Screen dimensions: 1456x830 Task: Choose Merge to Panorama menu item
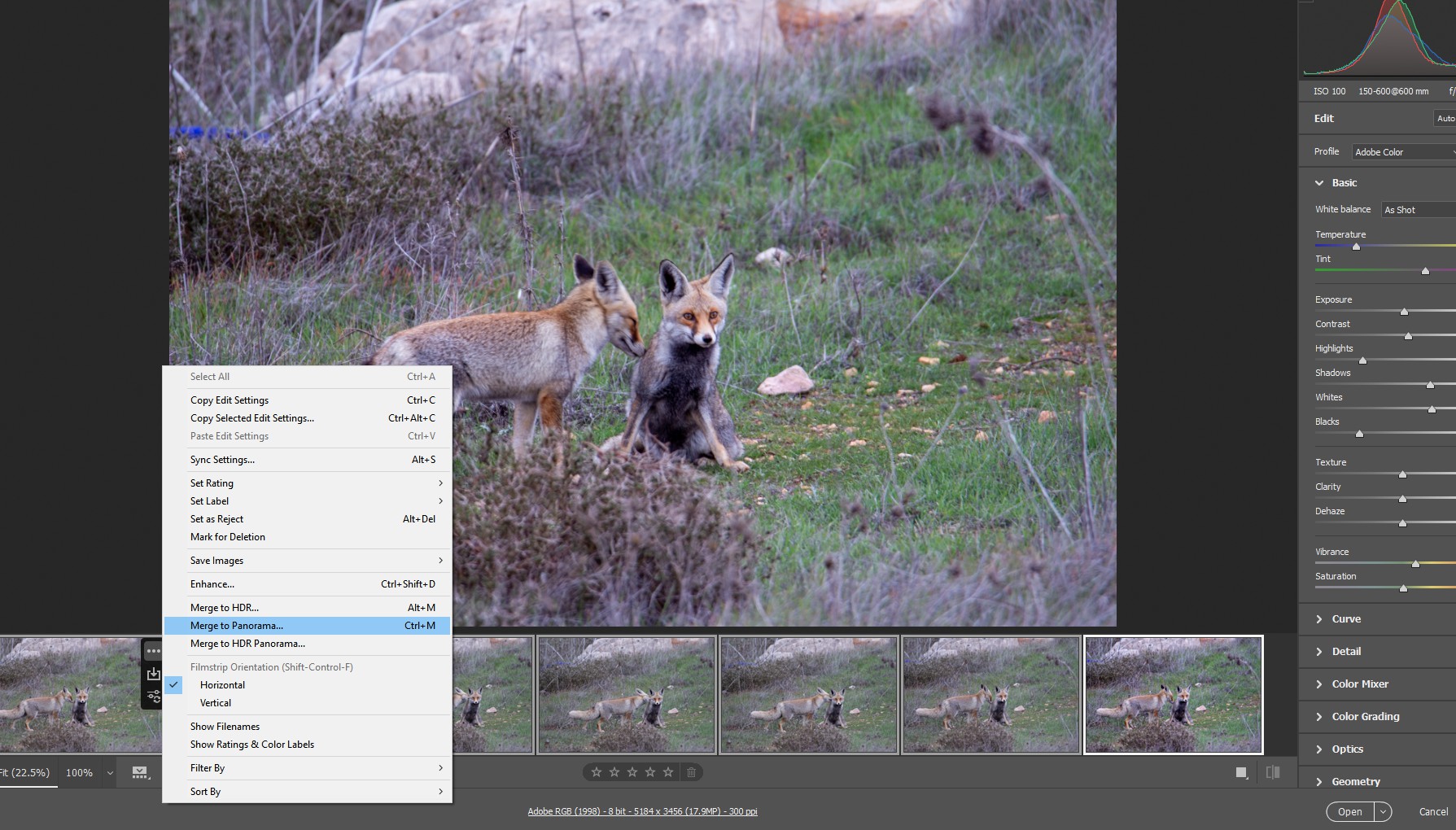307,626
